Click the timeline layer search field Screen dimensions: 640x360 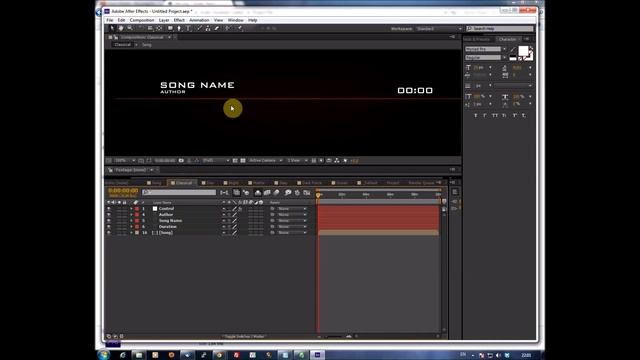point(179,192)
